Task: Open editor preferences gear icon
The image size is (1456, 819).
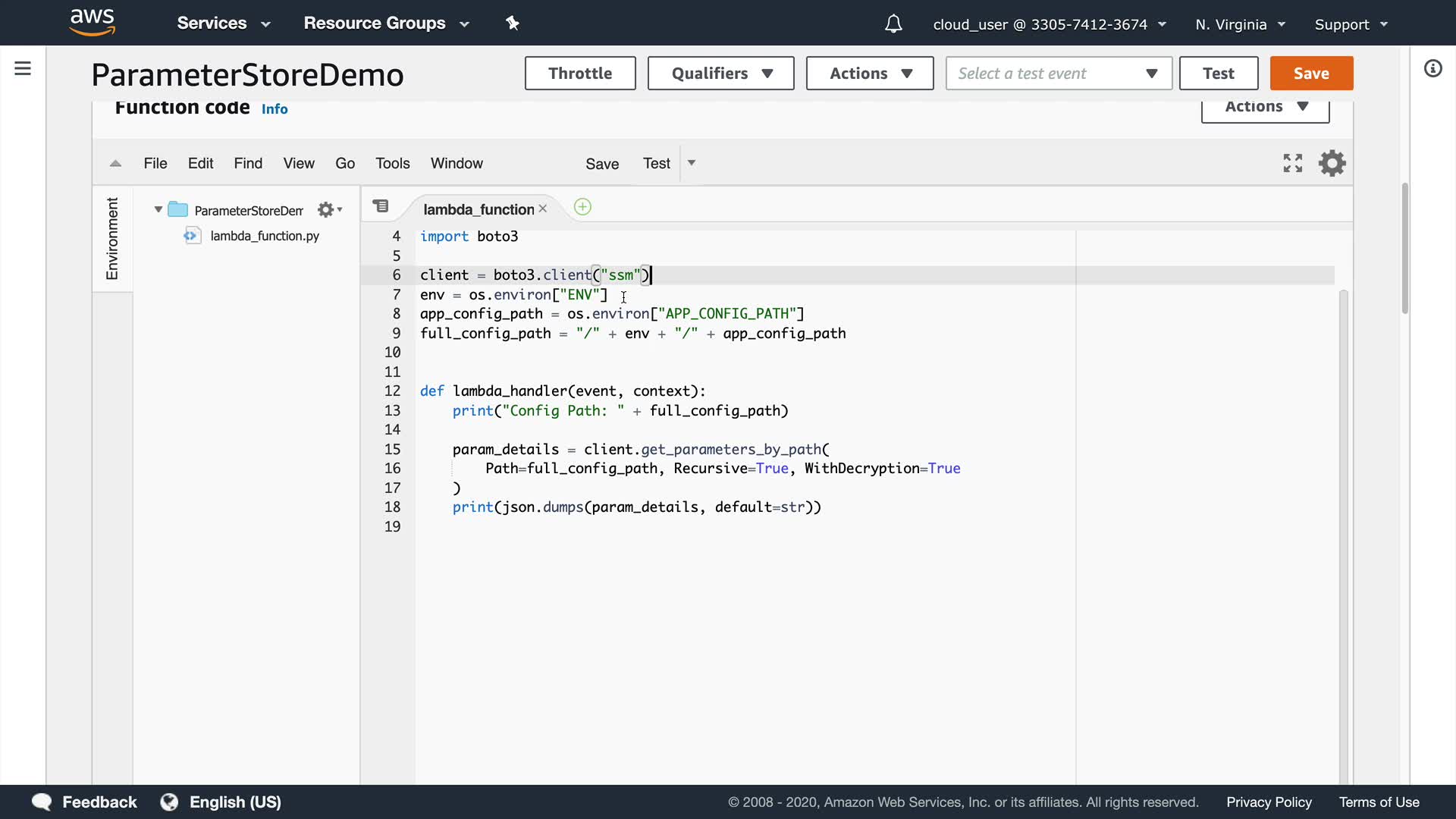Action: (1332, 163)
